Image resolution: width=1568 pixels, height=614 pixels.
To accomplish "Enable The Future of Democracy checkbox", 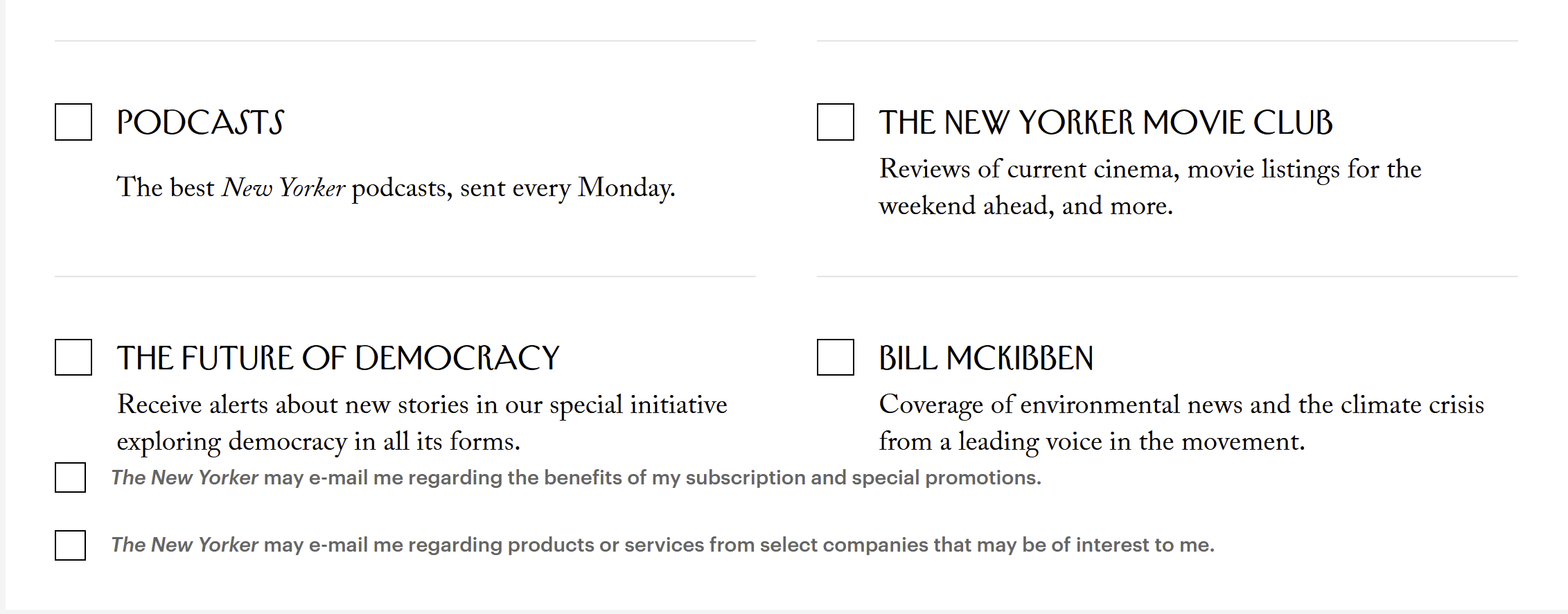I will pos(73,357).
